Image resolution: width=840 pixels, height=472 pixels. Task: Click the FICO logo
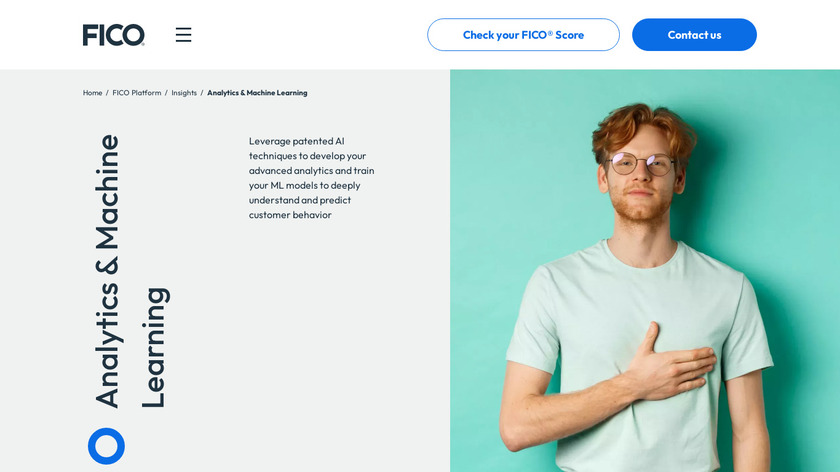pyautogui.click(x=113, y=35)
